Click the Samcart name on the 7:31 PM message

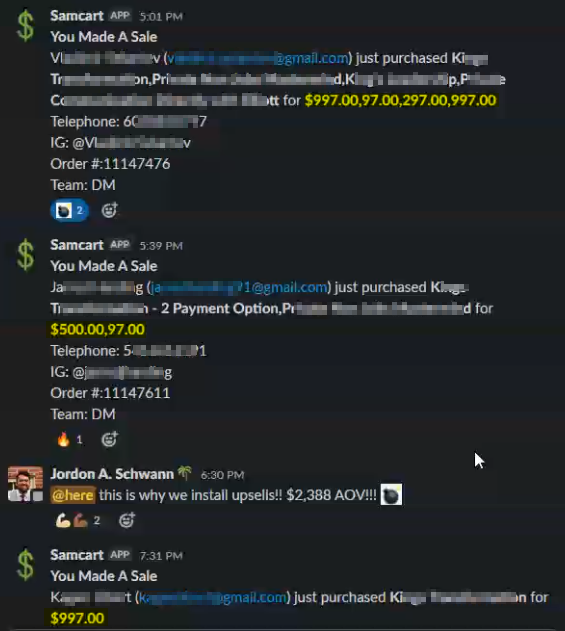77,555
